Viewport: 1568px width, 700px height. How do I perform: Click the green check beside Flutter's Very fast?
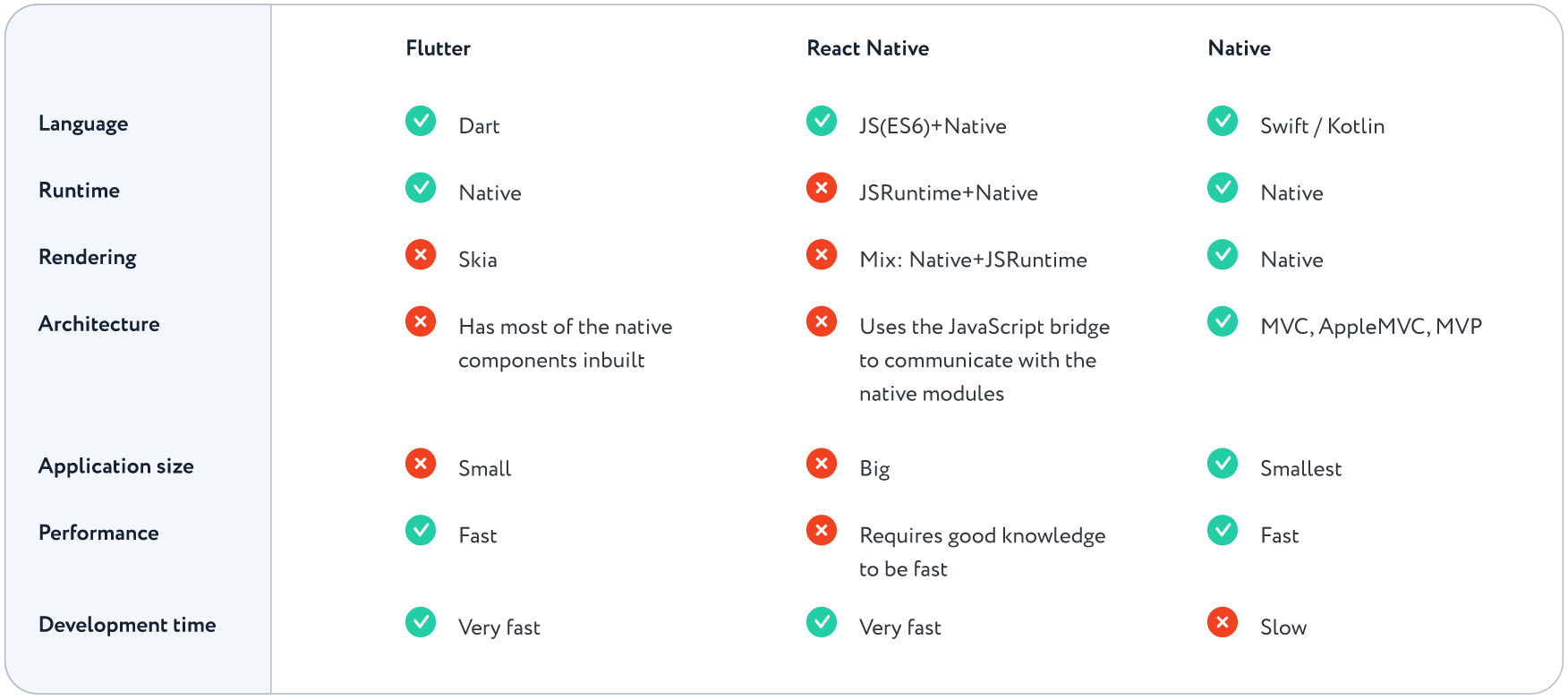click(420, 622)
